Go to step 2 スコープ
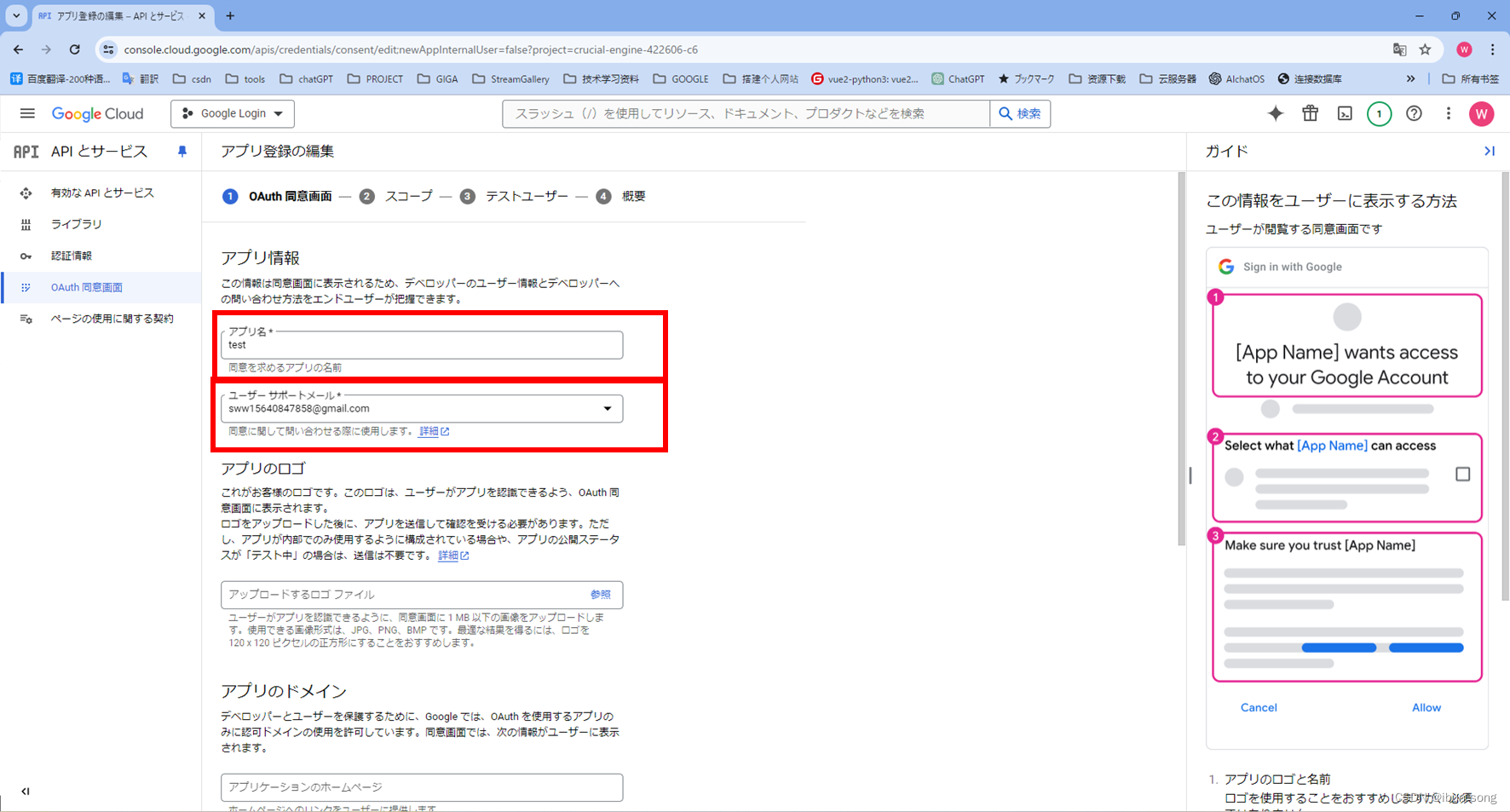This screenshot has width=1510, height=812. point(396,196)
